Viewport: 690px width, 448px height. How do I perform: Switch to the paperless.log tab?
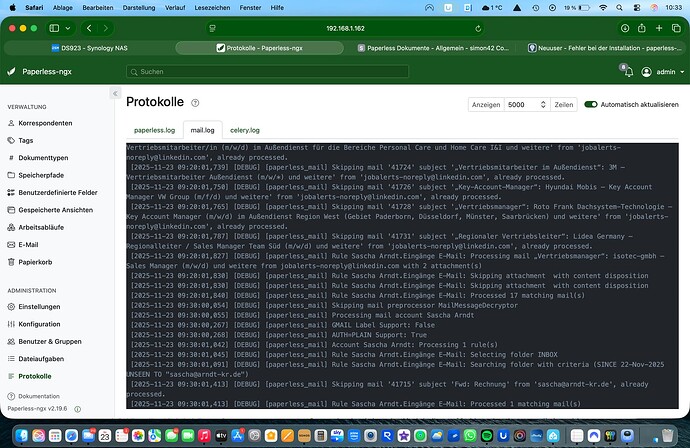(154, 130)
